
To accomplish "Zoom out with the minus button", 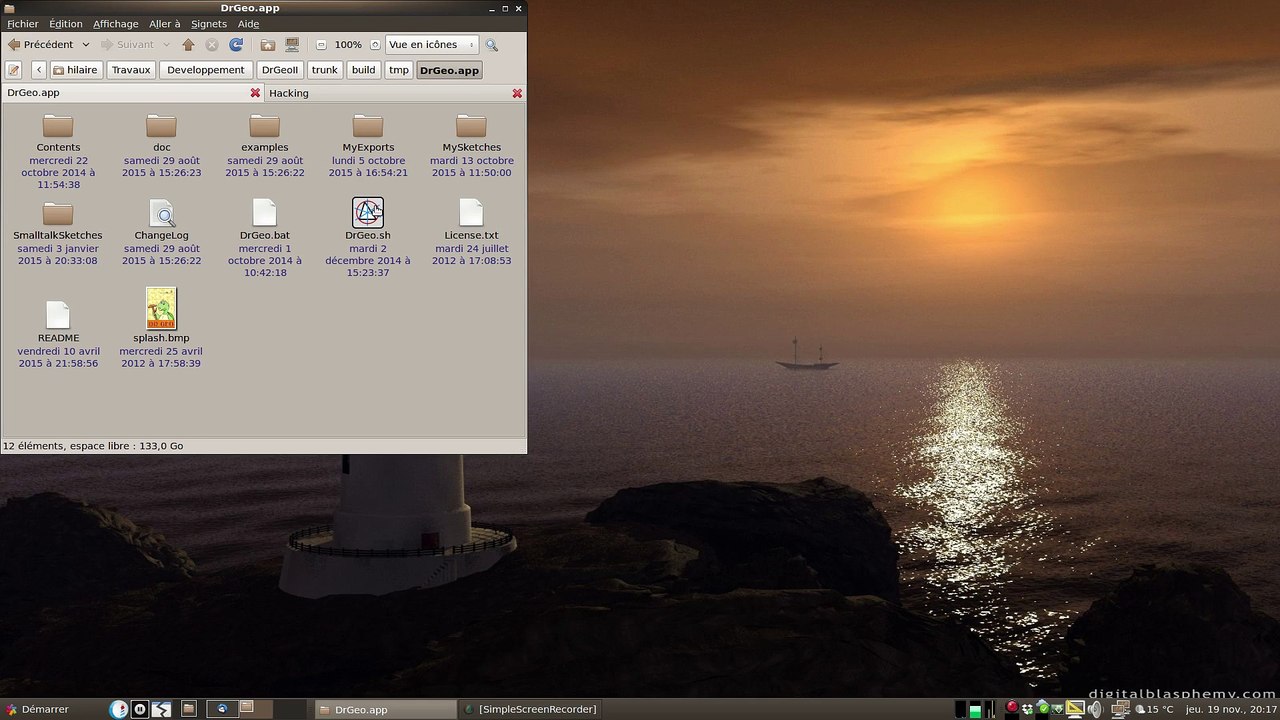I will pos(321,45).
